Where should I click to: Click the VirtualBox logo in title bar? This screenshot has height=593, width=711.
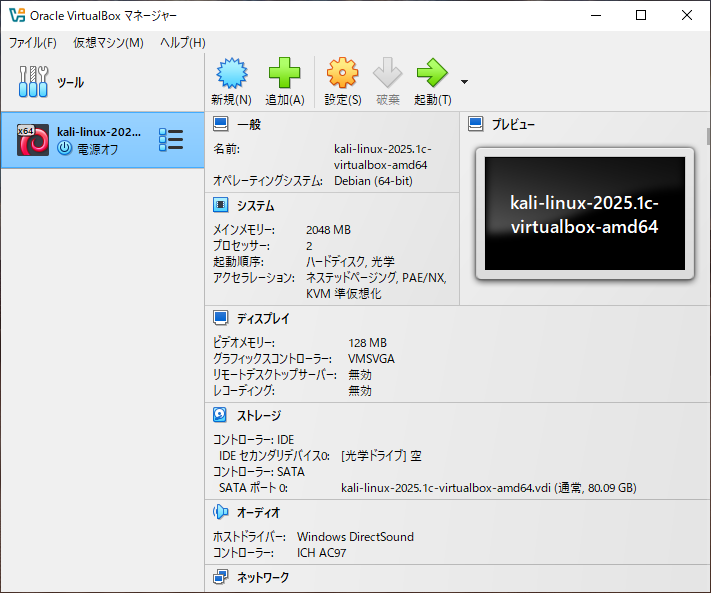pyautogui.click(x=17, y=15)
